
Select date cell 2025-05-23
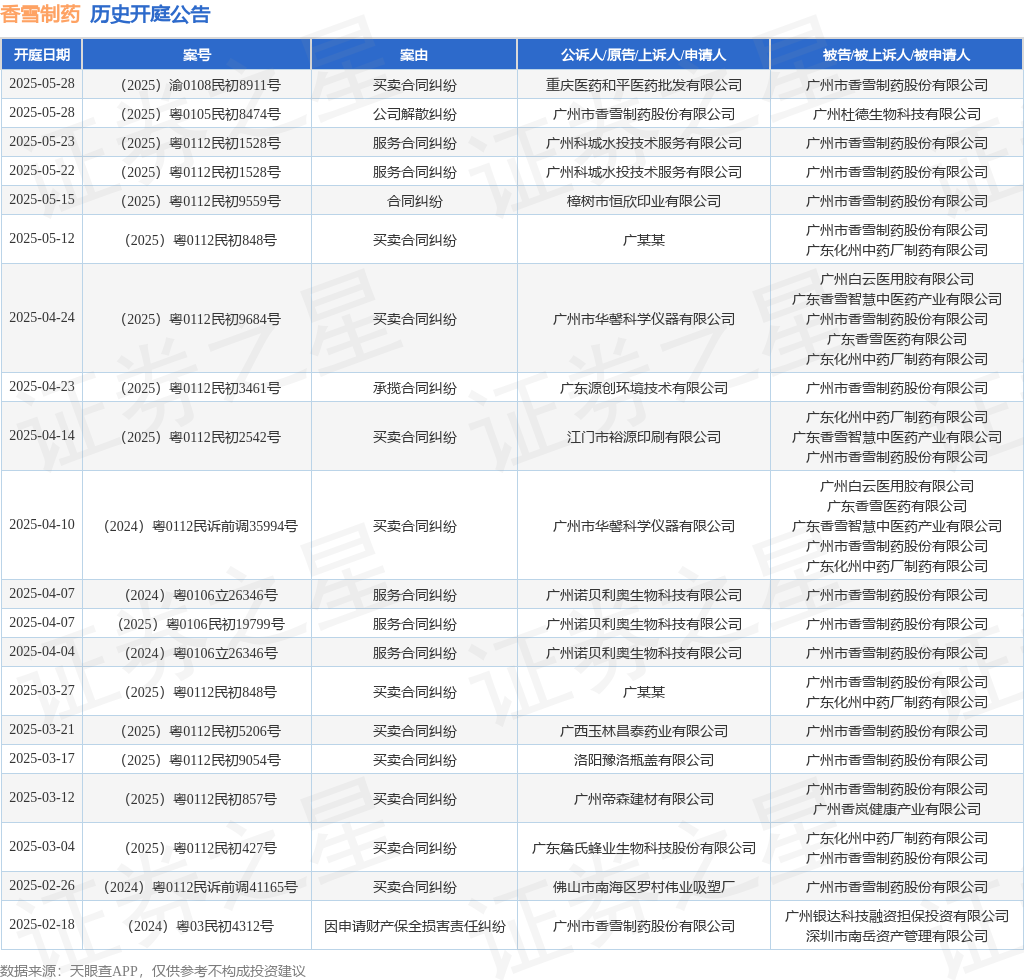(42, 142)
